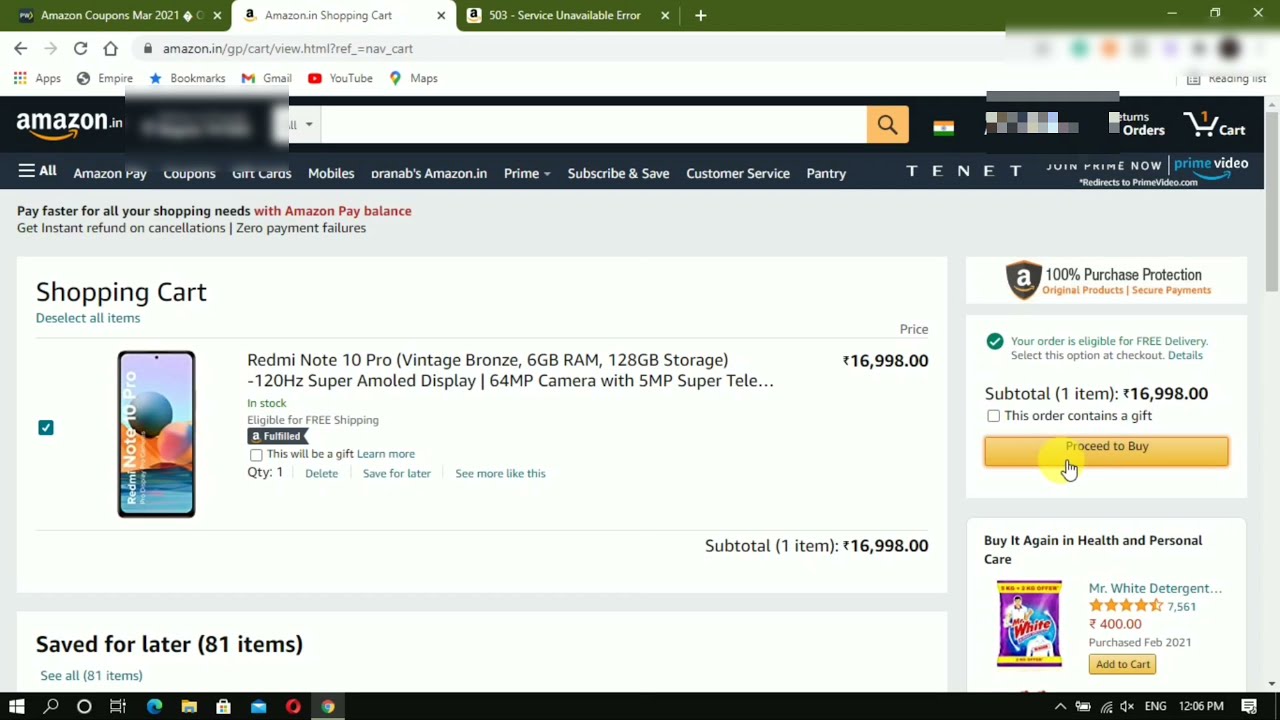Close the Amazon.in Shopping Cart tab
This screenshot has width=1280, height=720.
[x=441, y=15]
